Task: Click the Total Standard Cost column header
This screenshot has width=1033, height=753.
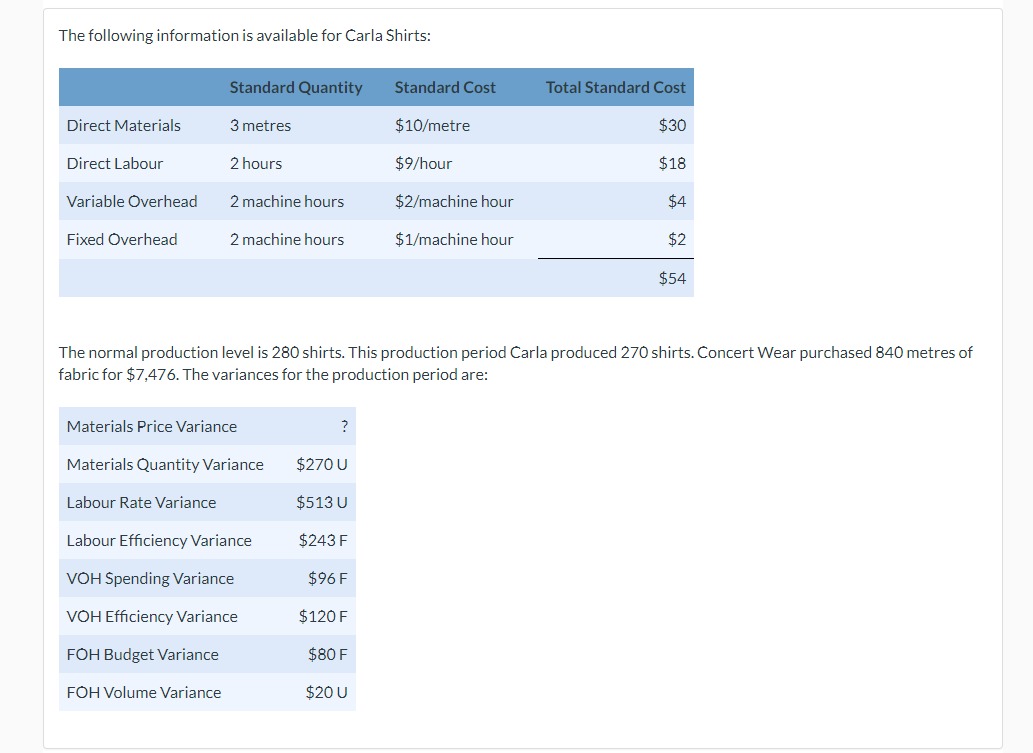Action: (614, 87)
